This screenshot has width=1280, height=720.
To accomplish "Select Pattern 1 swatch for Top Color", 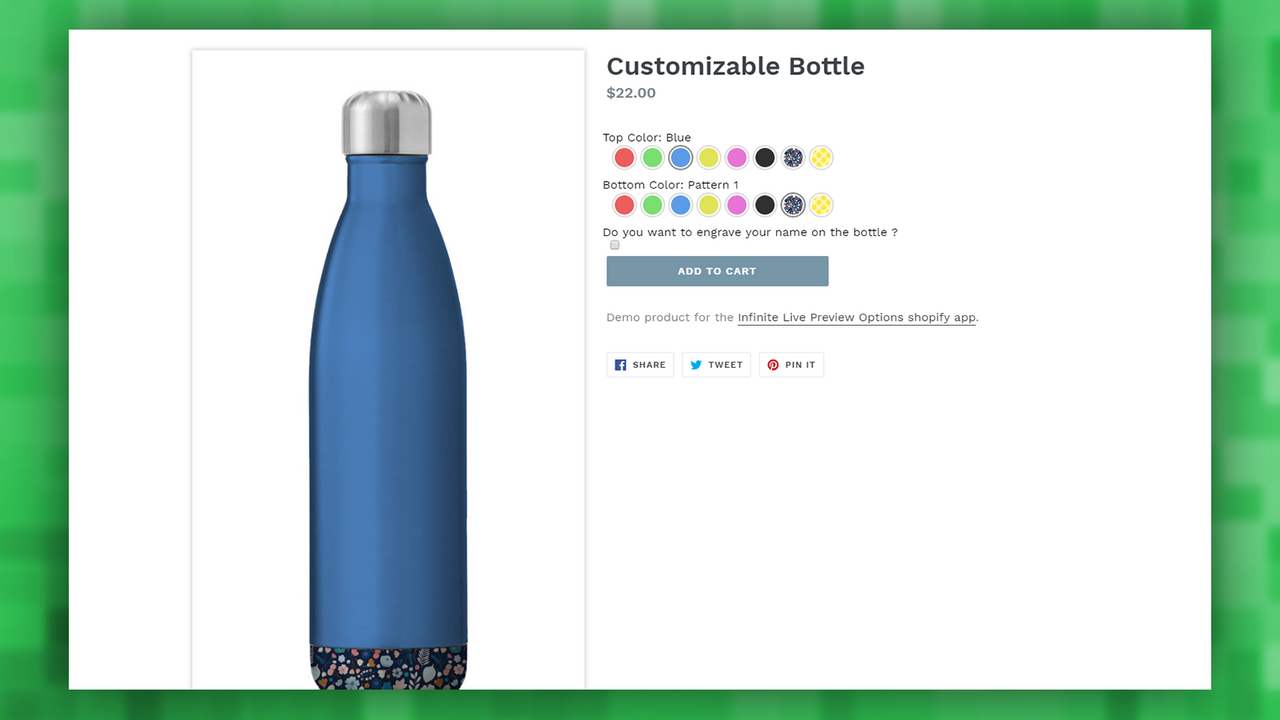I will (x=792, y=157).
